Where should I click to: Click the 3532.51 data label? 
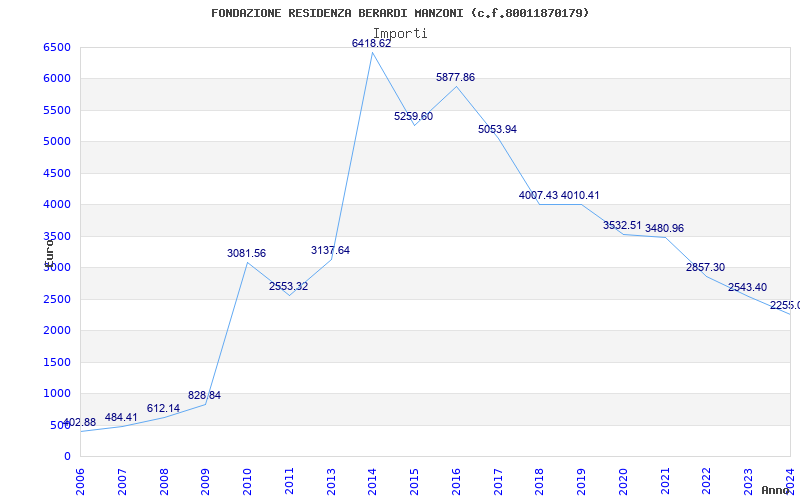(622, 225)
